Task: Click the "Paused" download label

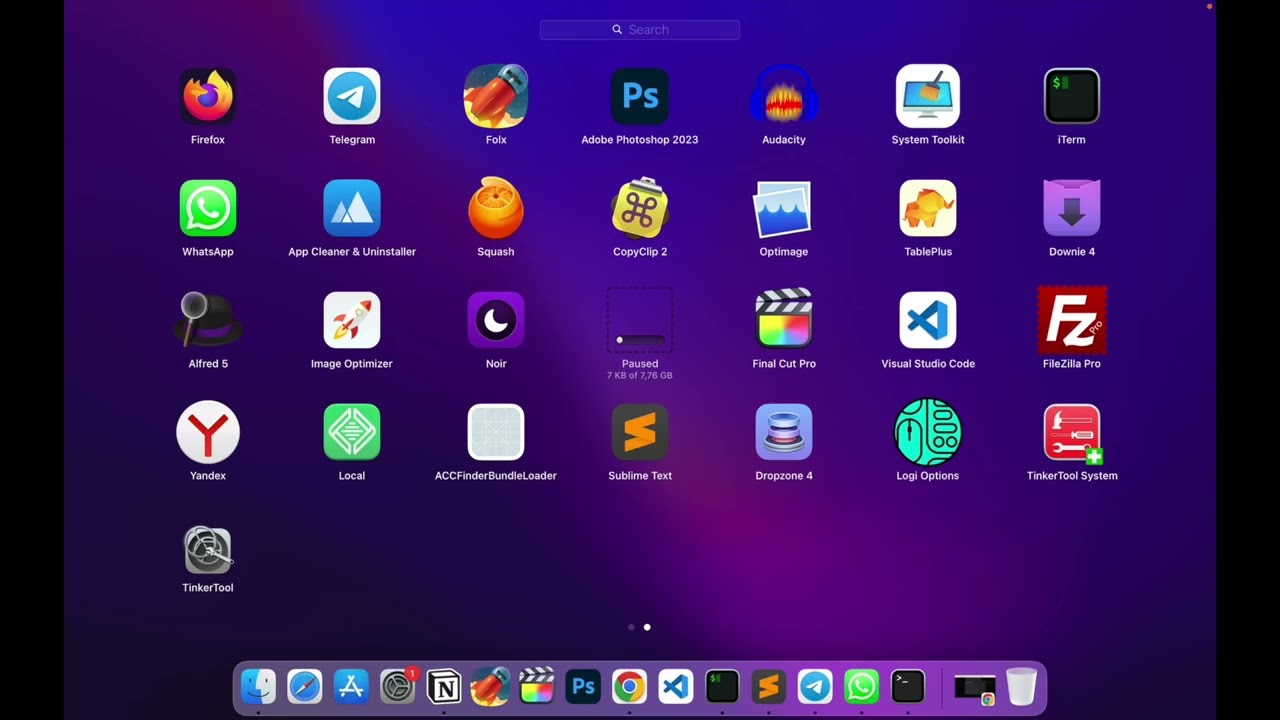Action: point(640,364)
